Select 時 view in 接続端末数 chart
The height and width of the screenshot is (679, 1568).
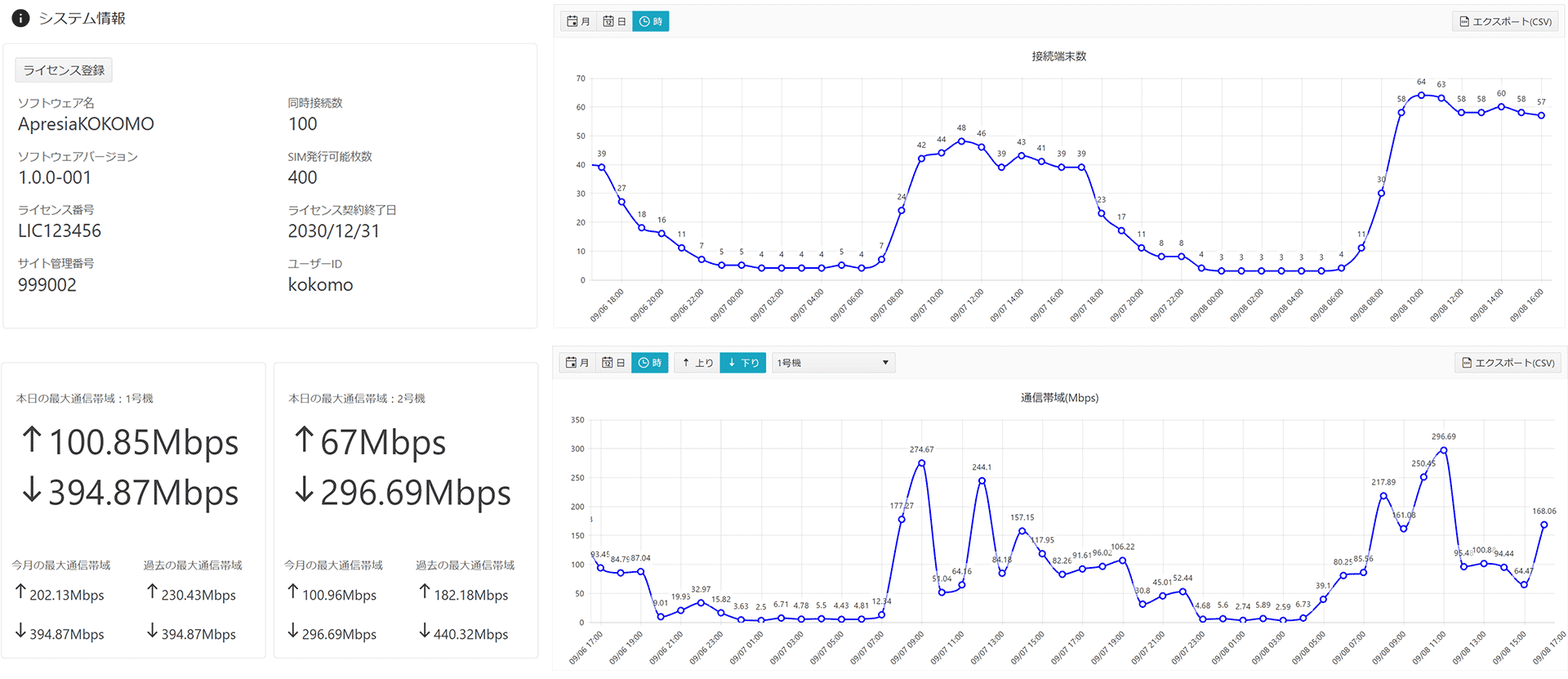click(651, 21)
